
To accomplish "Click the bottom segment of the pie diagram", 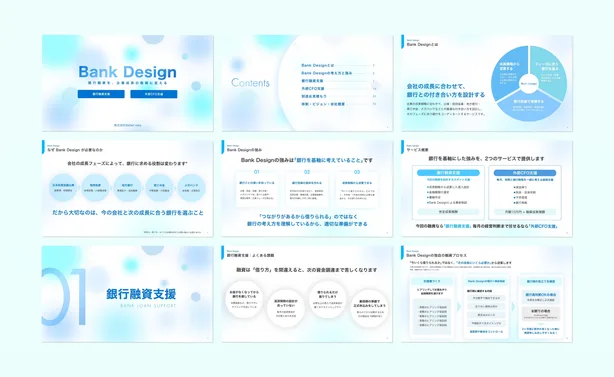I will [529, 105].
